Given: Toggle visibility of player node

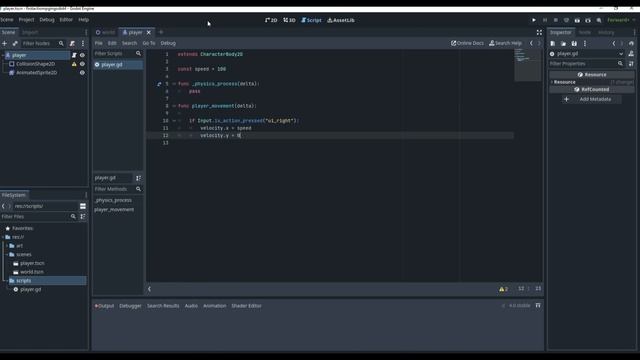Looking at the screenshot, I should click(82, 55).
